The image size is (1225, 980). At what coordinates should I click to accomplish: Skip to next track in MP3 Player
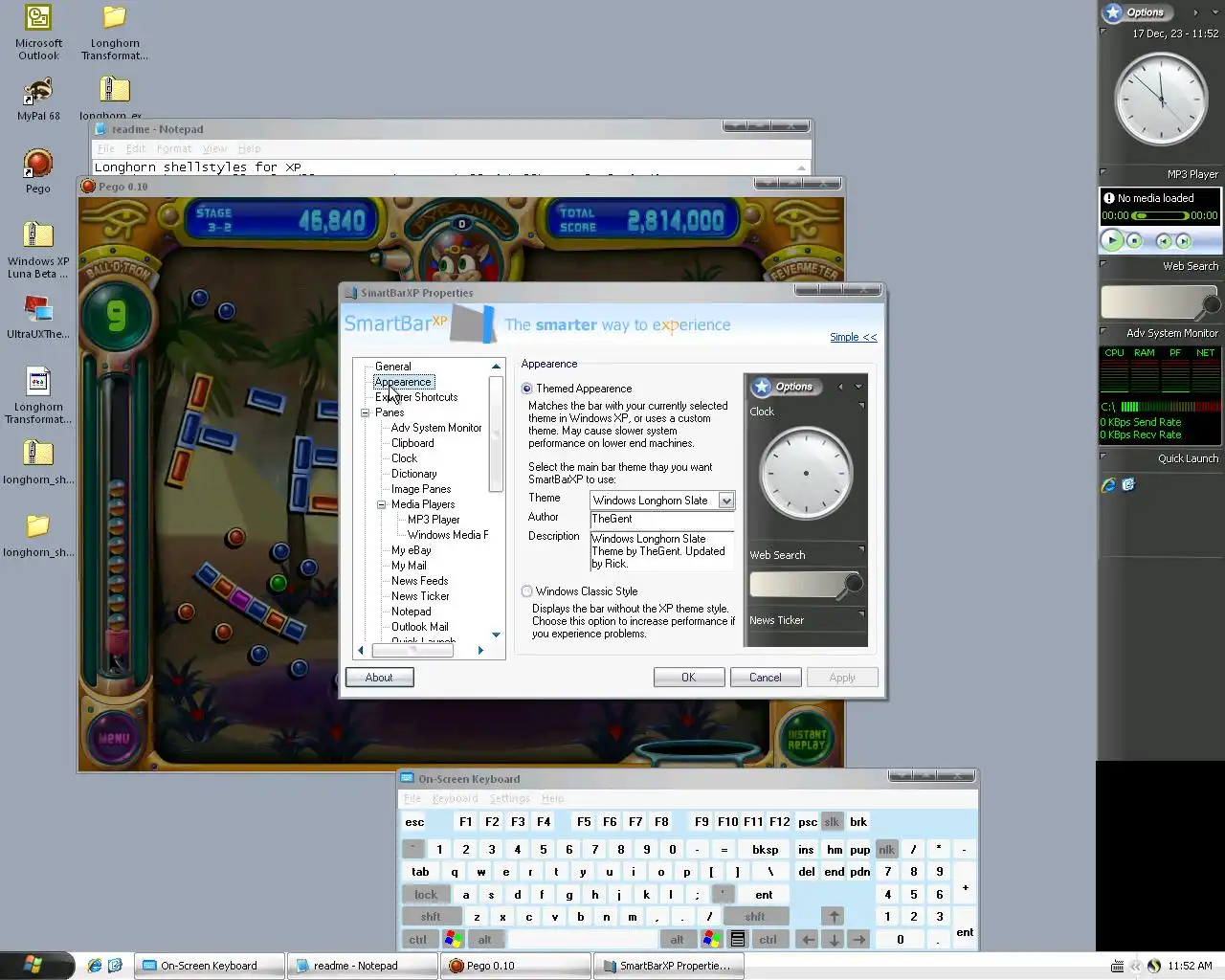point(1183,241)
